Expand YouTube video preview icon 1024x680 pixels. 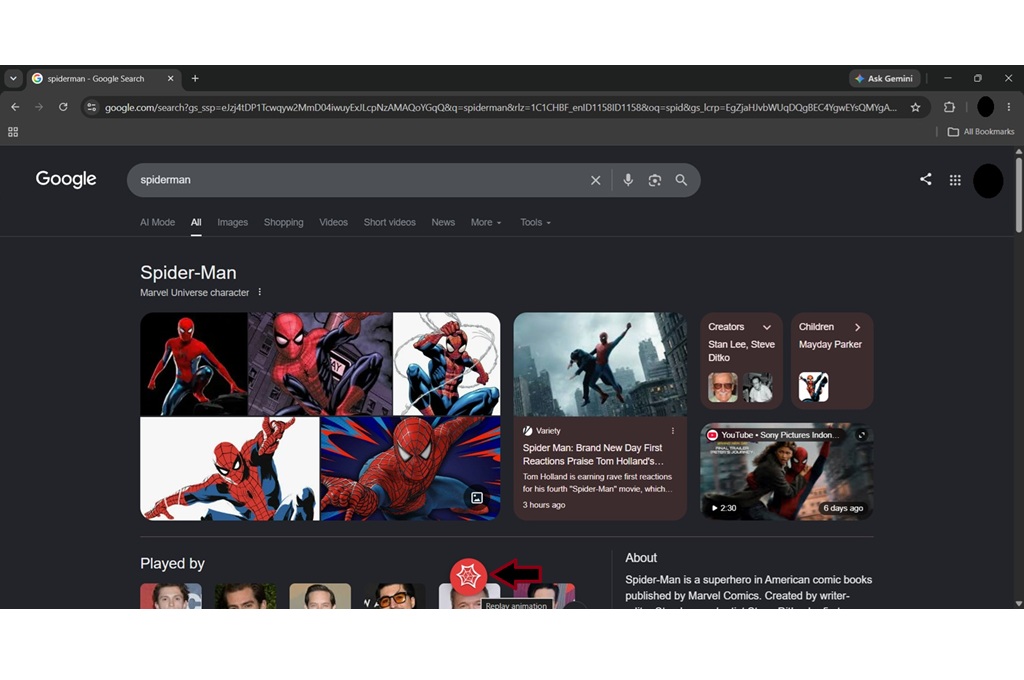(x=861, y=435)
